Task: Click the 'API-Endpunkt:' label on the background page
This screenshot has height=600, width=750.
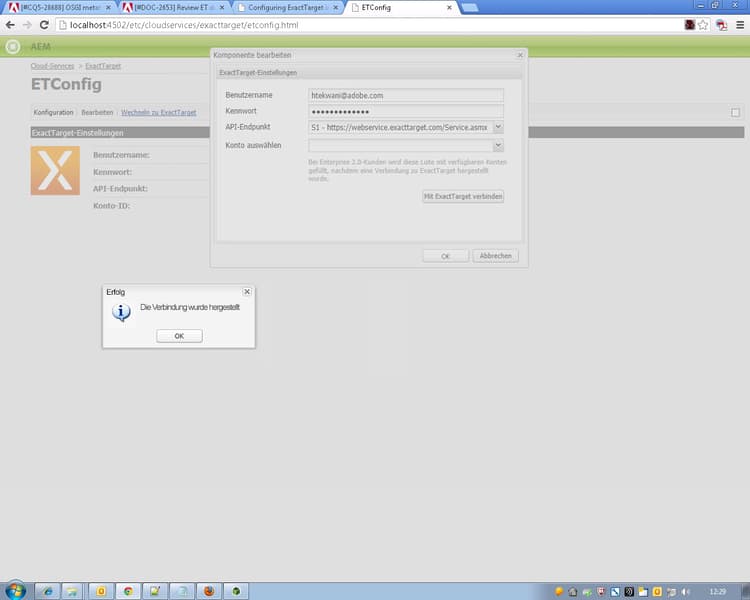Action: coord(120,189)
